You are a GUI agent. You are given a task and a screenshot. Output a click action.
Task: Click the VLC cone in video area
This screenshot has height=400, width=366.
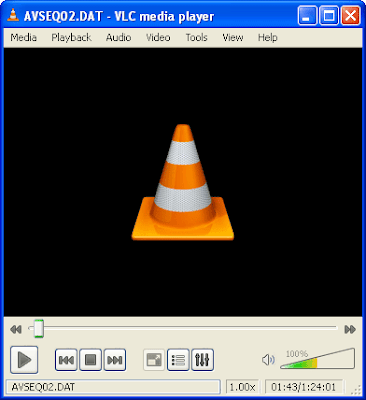pos(183,182)
